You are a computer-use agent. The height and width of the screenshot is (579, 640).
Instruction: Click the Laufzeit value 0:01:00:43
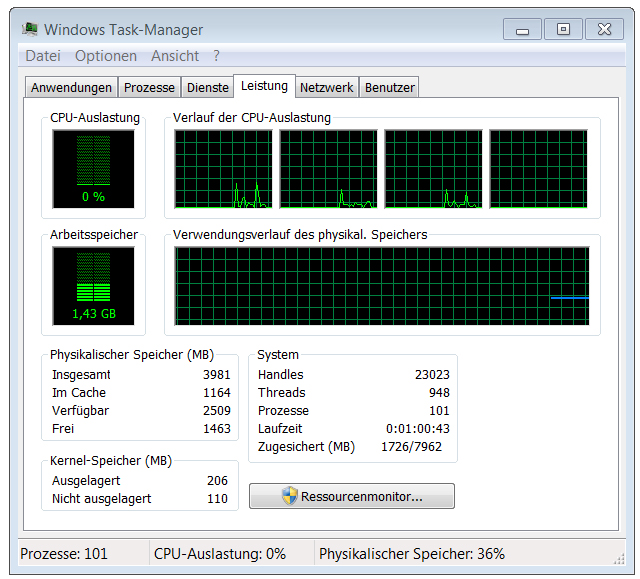[x=418, y=428]
